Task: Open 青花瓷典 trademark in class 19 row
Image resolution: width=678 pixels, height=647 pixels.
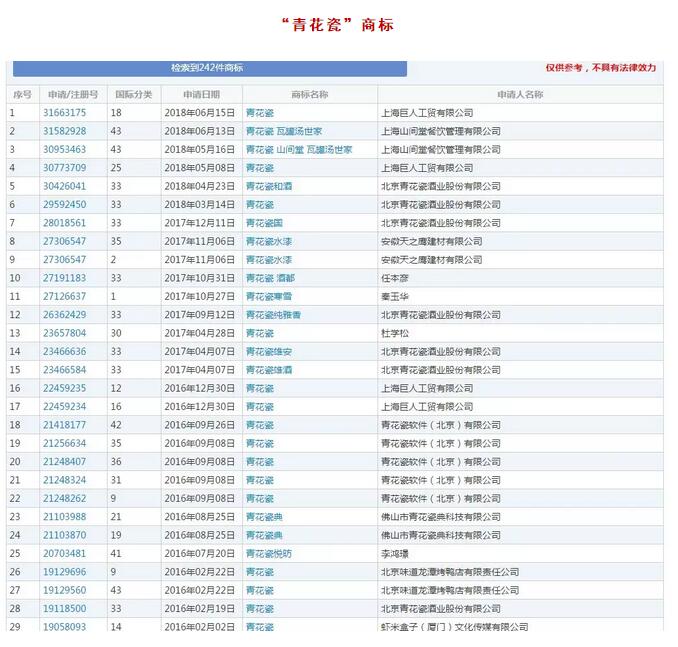Action: click(264, 535)
